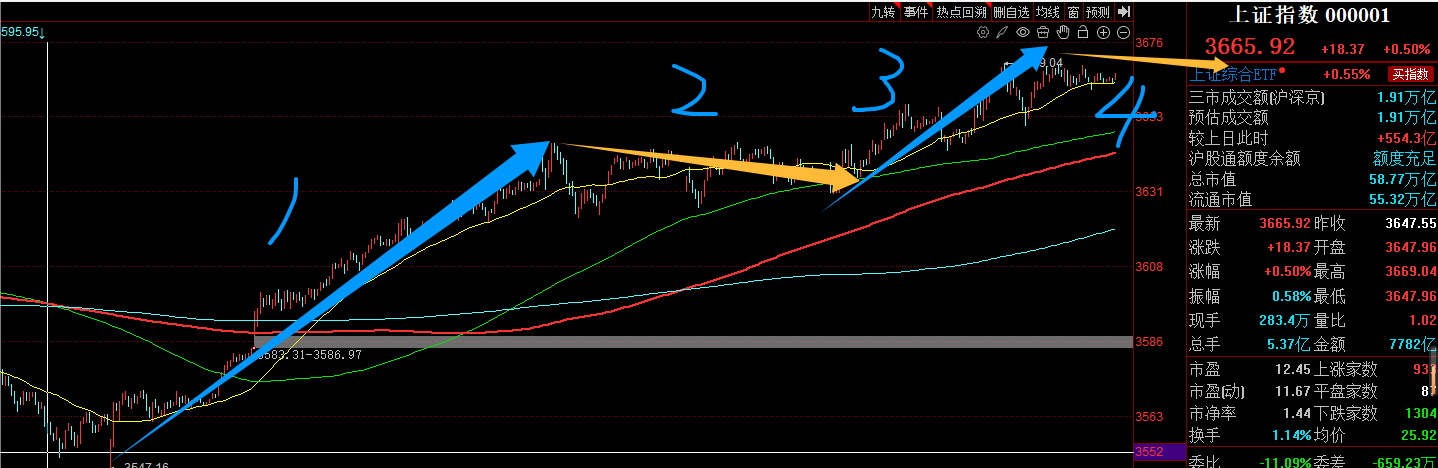Viewport: 1438px width, 468px height.
Task: Click the 3547.16 low price label
Action: (144, 464)
